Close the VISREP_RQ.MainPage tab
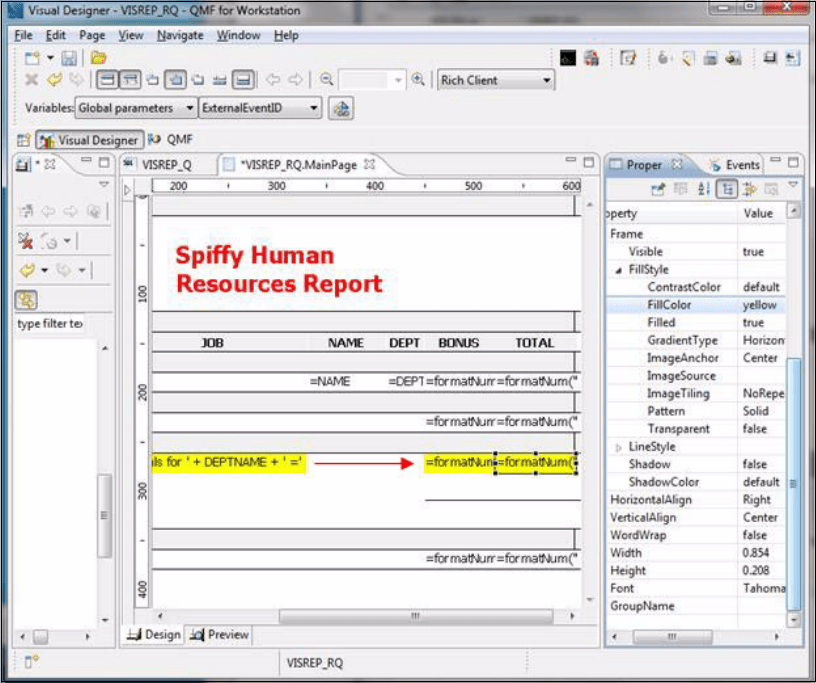816x683 pixels. (369, 165)
